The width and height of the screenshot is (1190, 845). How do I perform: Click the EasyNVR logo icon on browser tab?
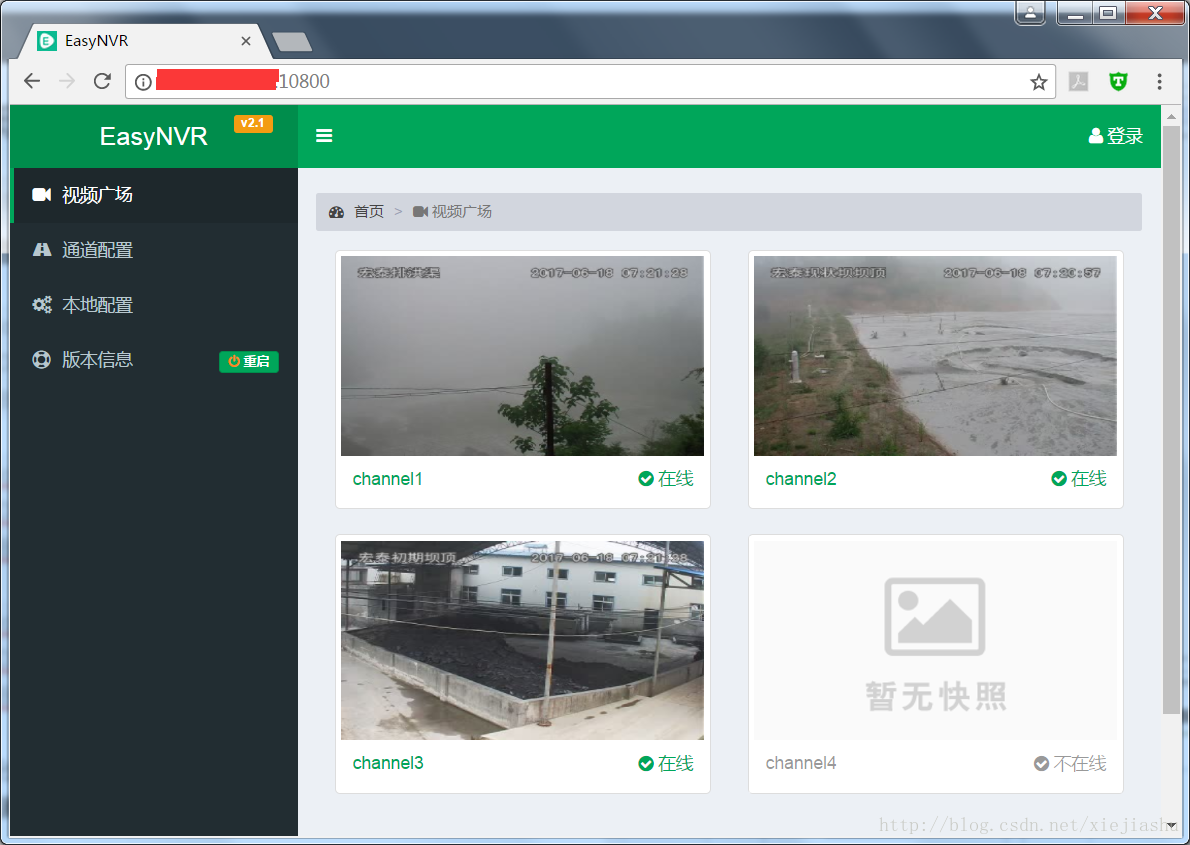coord(46,41)
